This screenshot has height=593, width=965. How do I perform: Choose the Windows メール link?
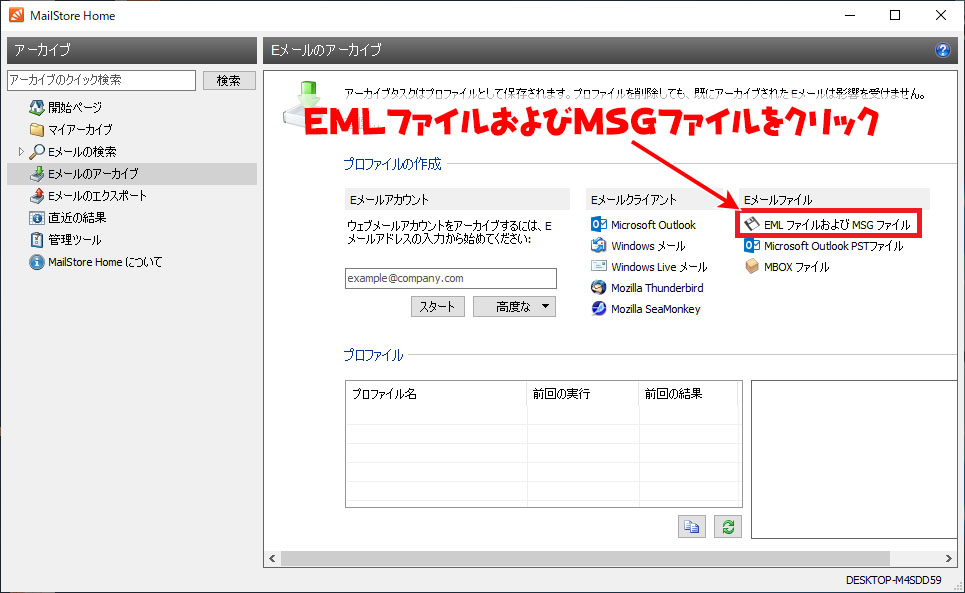coord(648,246)
